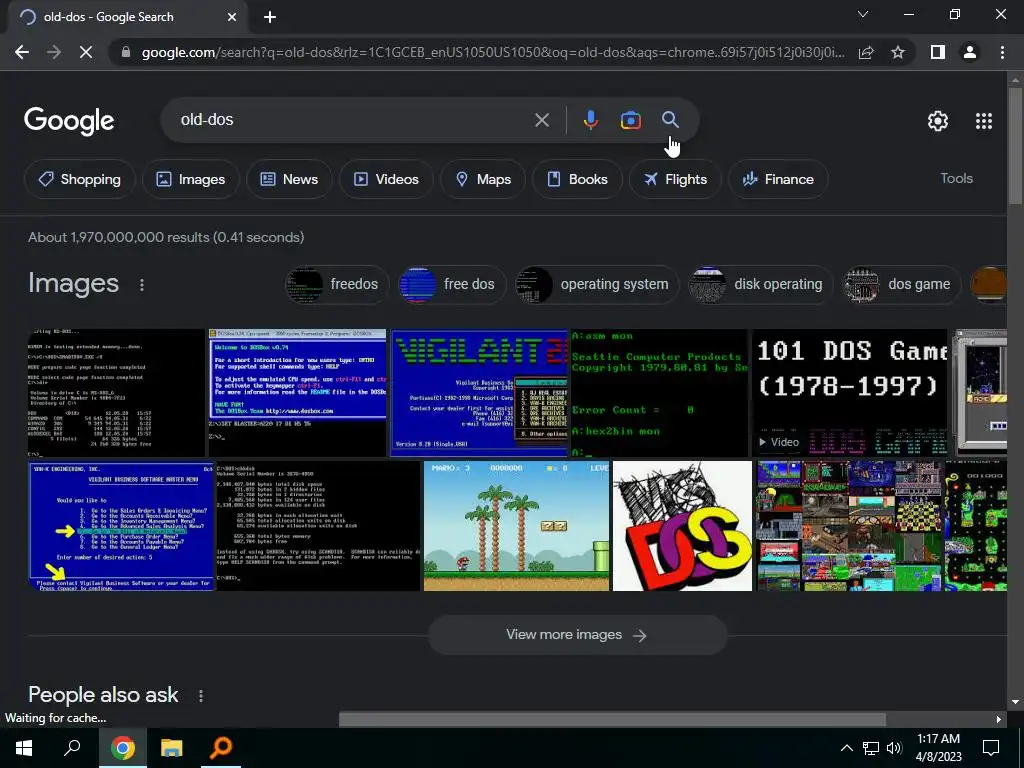Filter results by Shopping
This screenshot has width=1024, height=768.
80,179
